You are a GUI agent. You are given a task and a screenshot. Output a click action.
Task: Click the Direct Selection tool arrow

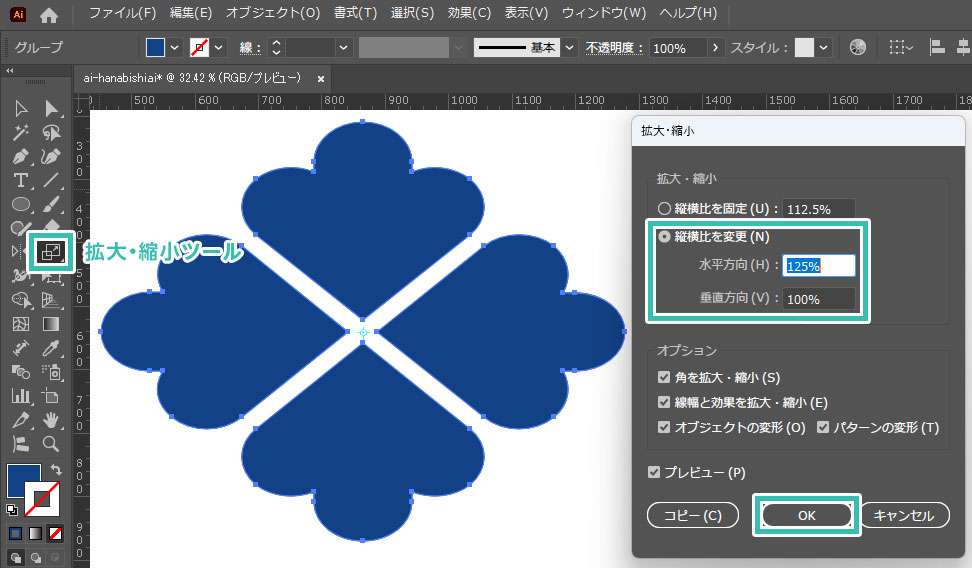coord(50,108)
